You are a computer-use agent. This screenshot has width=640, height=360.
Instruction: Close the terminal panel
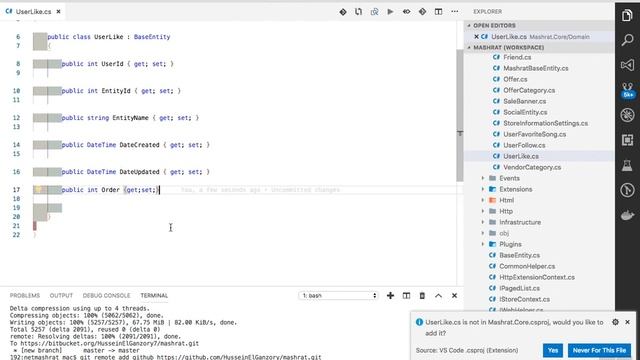(454, 296)
